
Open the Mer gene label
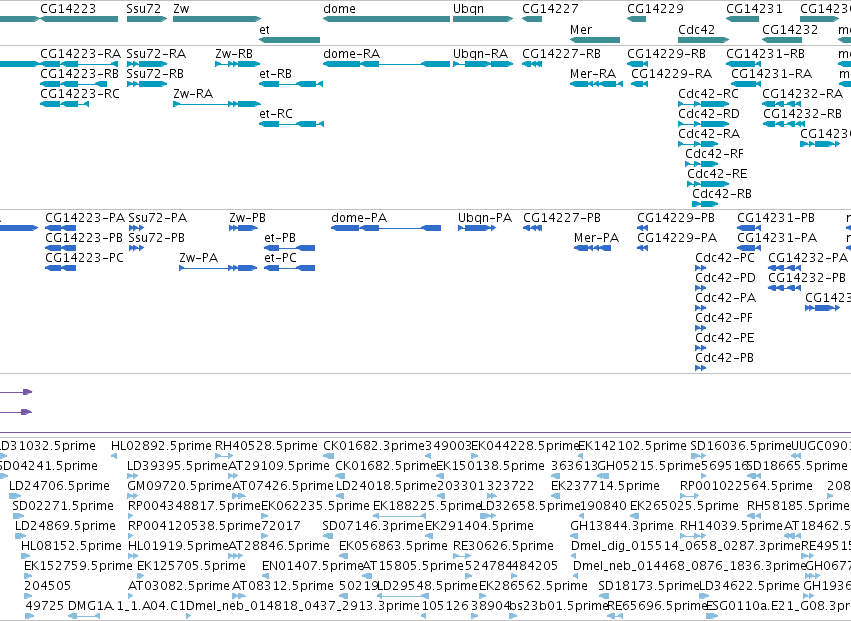(581, 29)
